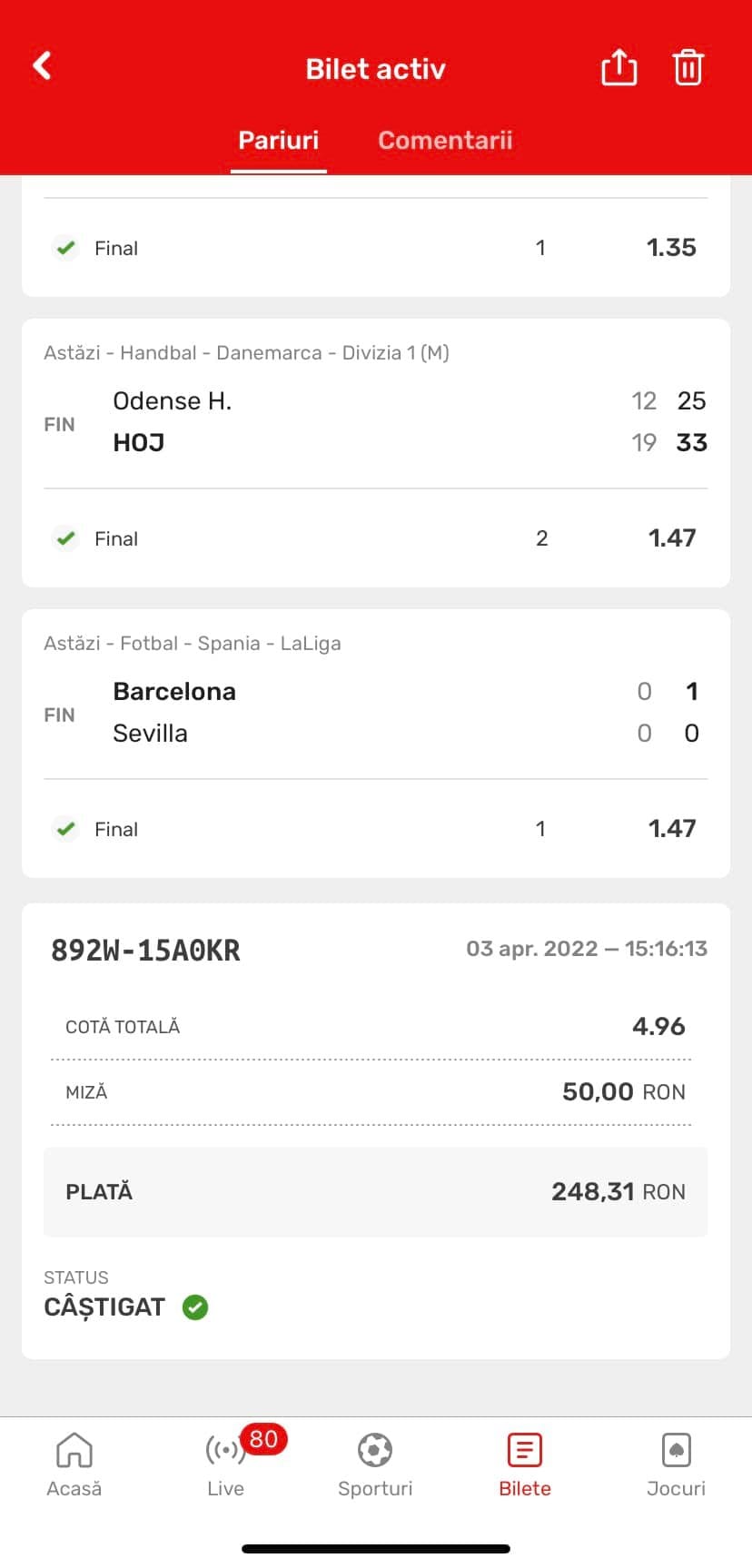Tap the 80 live events badge

(263, 1438)
